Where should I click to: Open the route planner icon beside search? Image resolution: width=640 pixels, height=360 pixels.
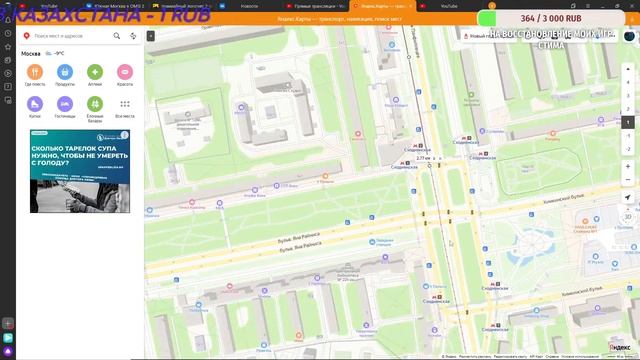click(133, 36)
